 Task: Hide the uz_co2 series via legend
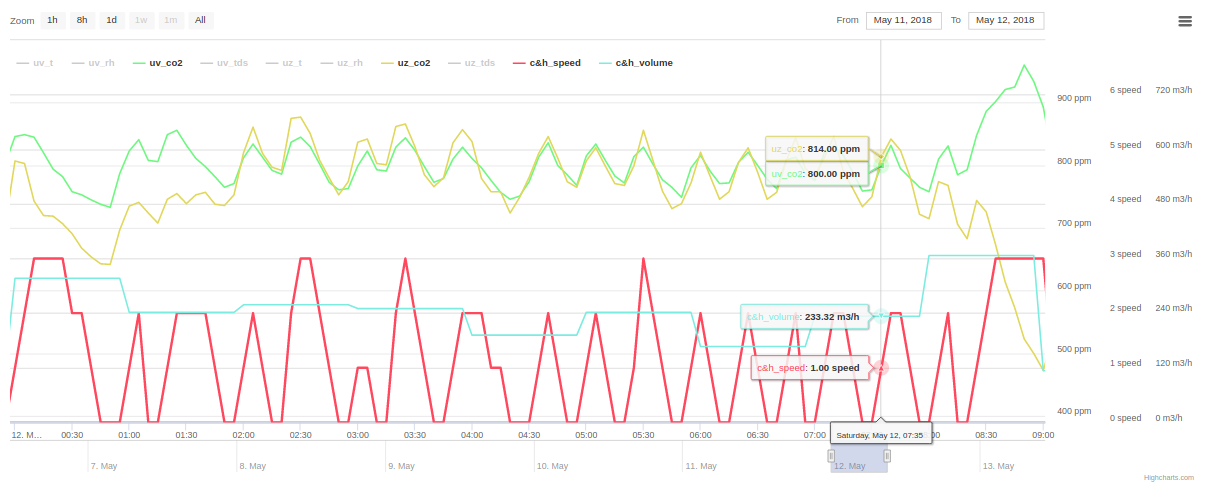406,63
